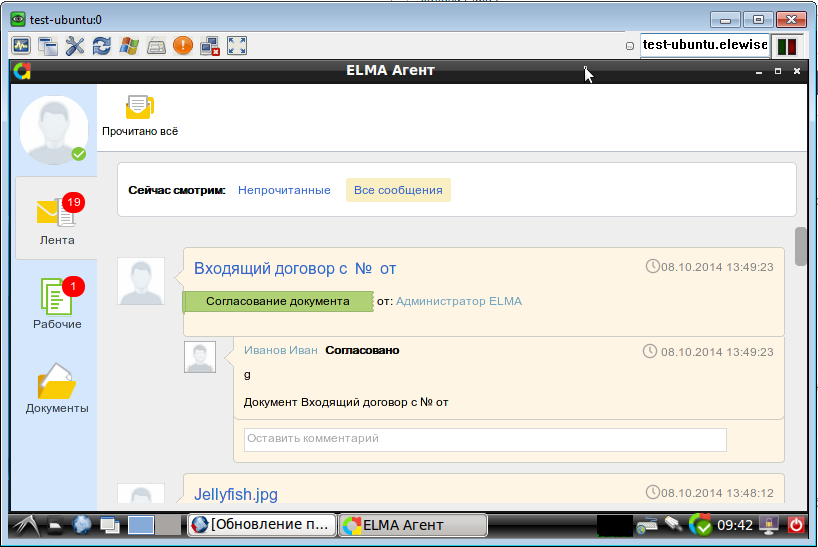Open the Лента tab with 19 badge

[x=56, y=218]
